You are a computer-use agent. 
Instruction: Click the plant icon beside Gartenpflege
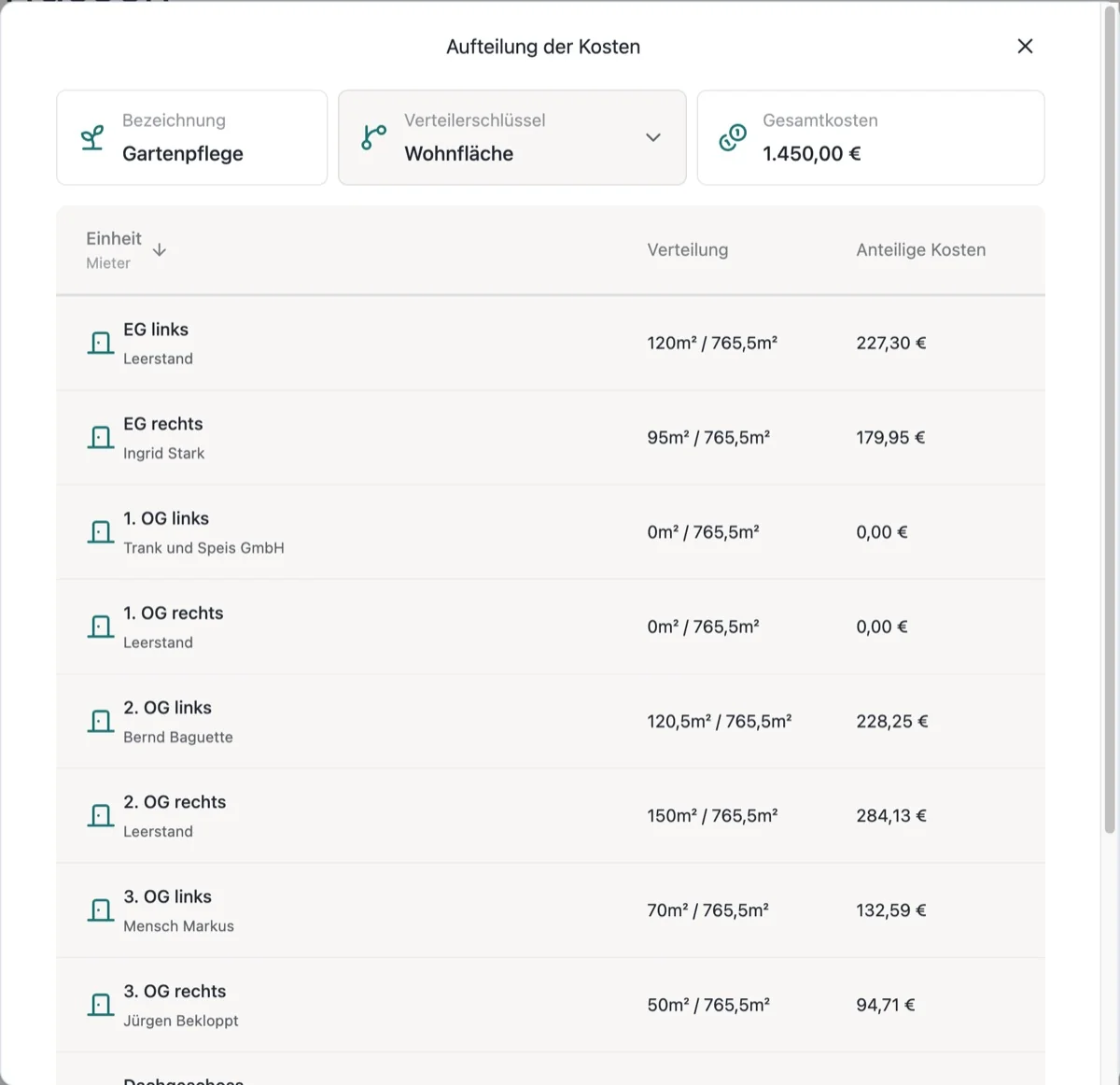click(x=92, y=138)
